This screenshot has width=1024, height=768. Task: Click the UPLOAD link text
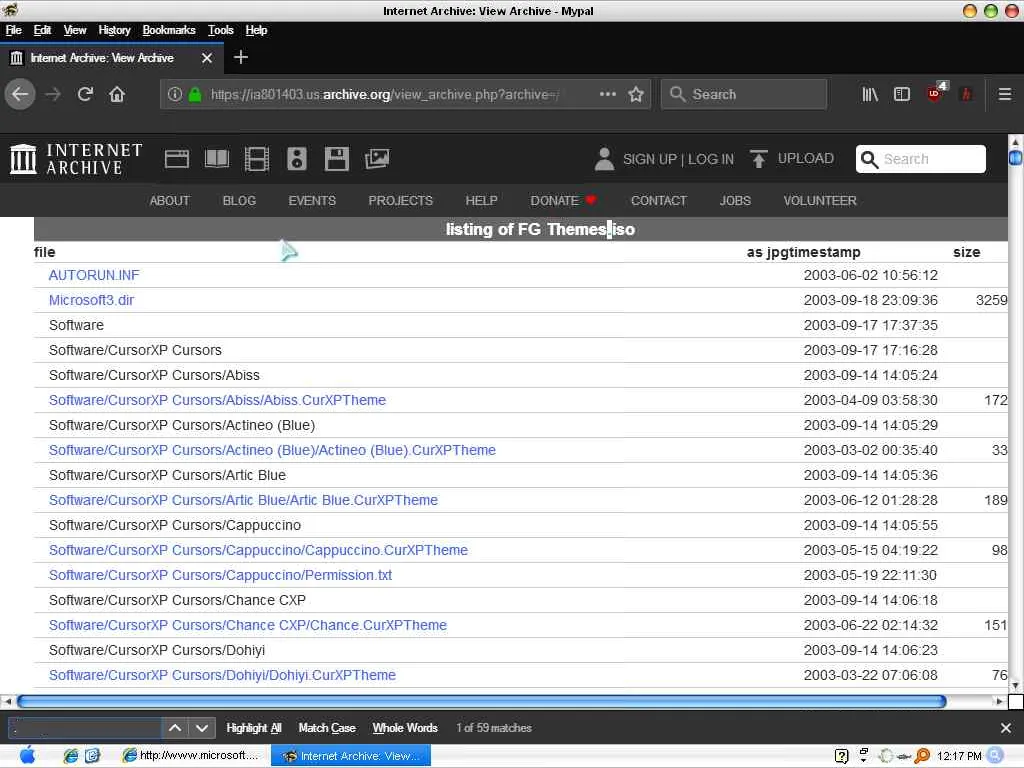pos(805,159)
